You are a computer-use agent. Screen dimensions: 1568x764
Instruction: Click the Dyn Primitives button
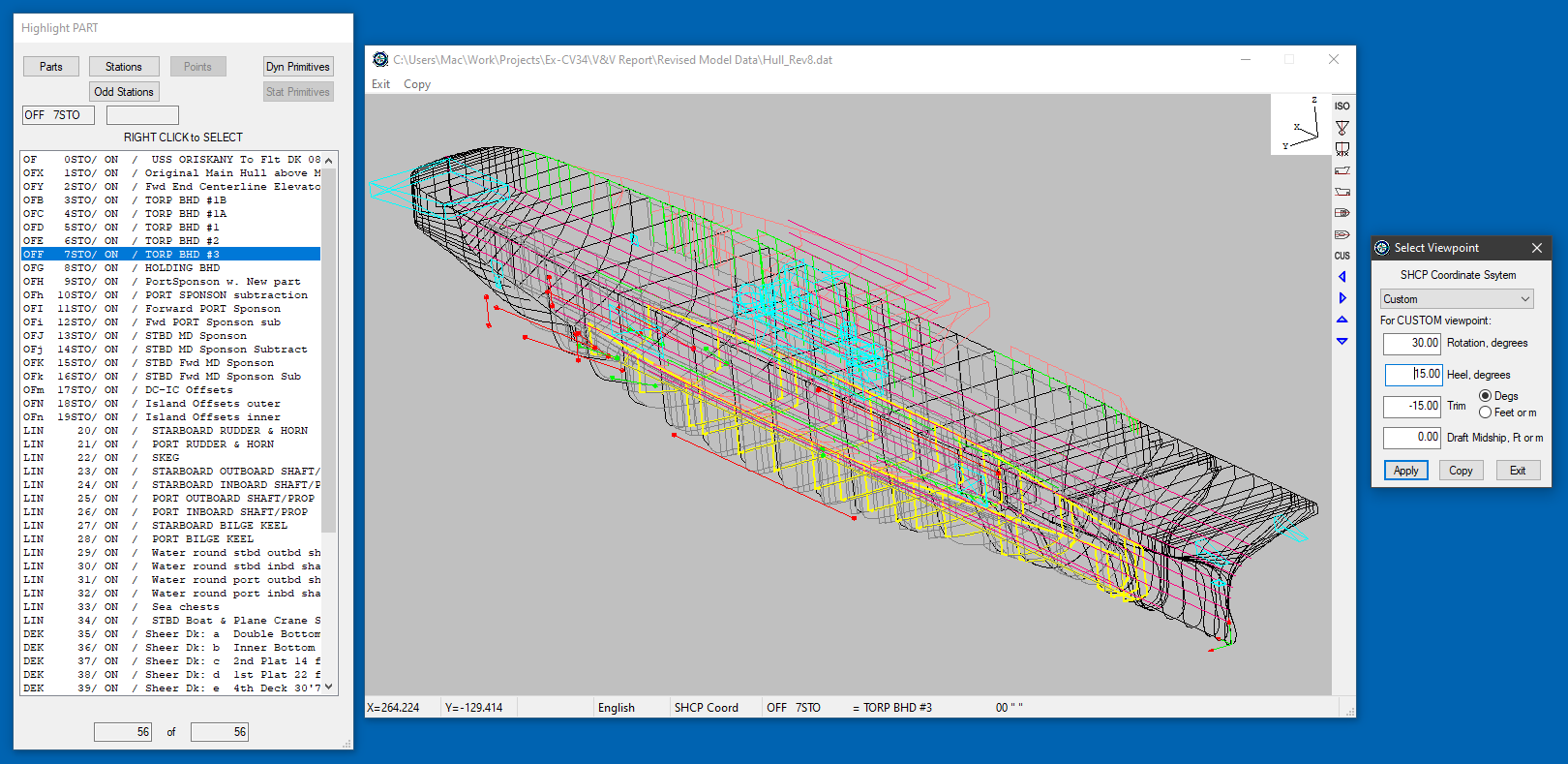click(298, 67)
